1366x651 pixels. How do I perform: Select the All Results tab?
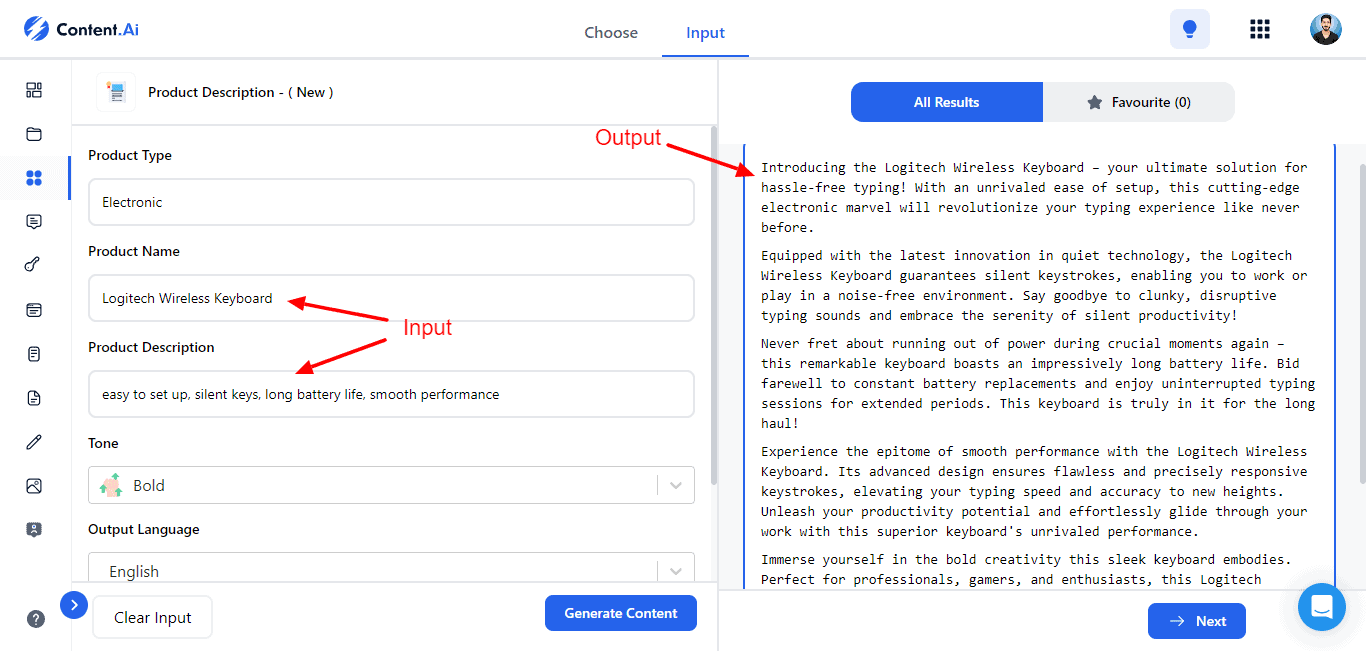[x=946, y=102]
